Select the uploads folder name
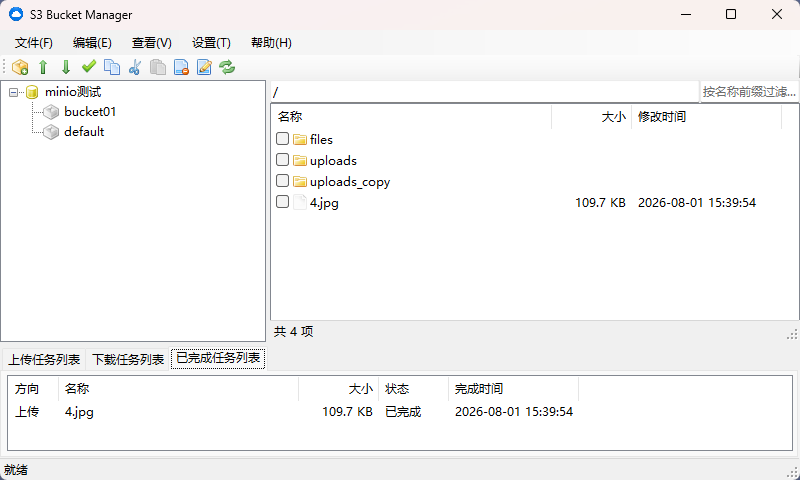 pos(333,161)
